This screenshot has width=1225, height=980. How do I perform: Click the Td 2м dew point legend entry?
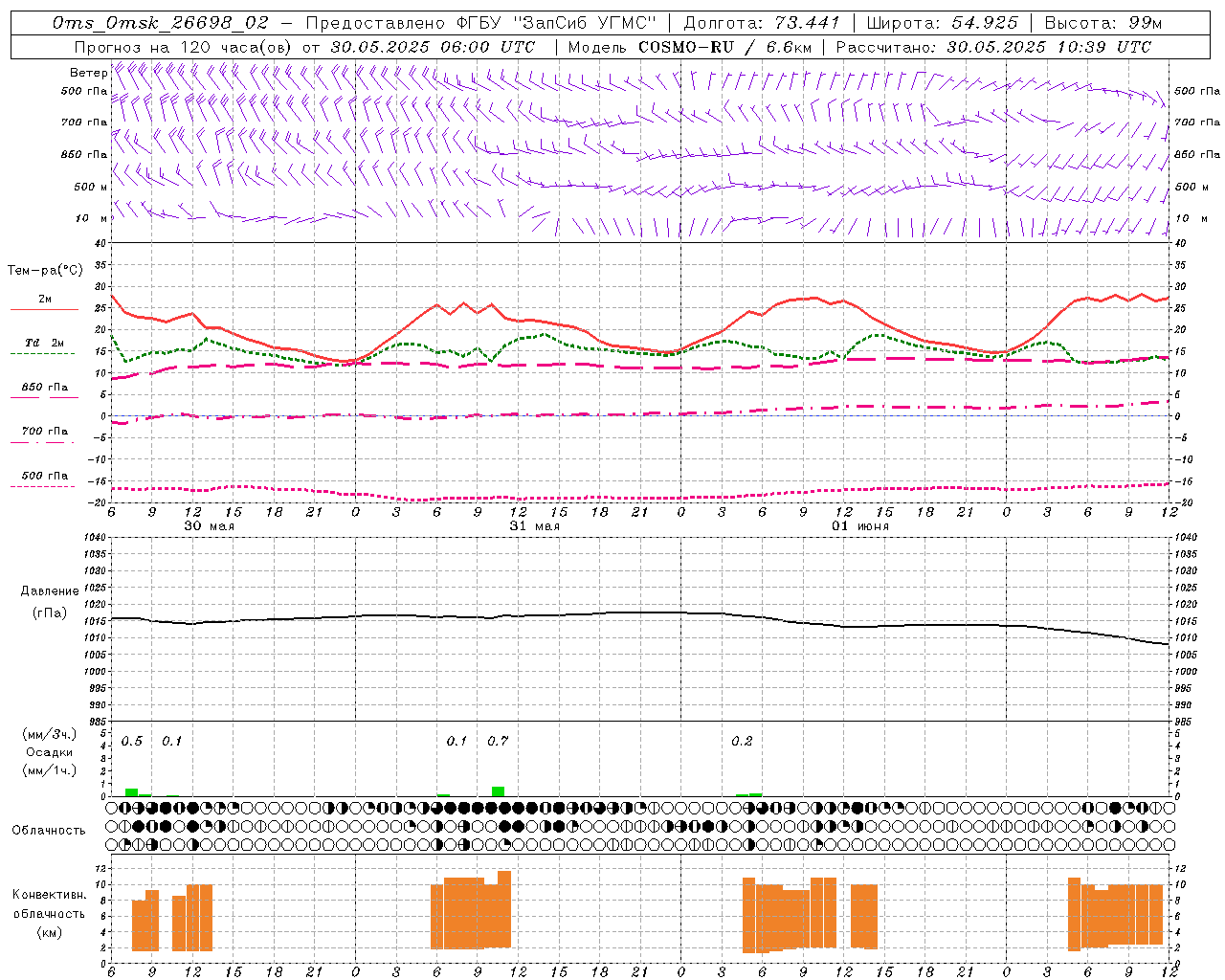click(44, 345)
